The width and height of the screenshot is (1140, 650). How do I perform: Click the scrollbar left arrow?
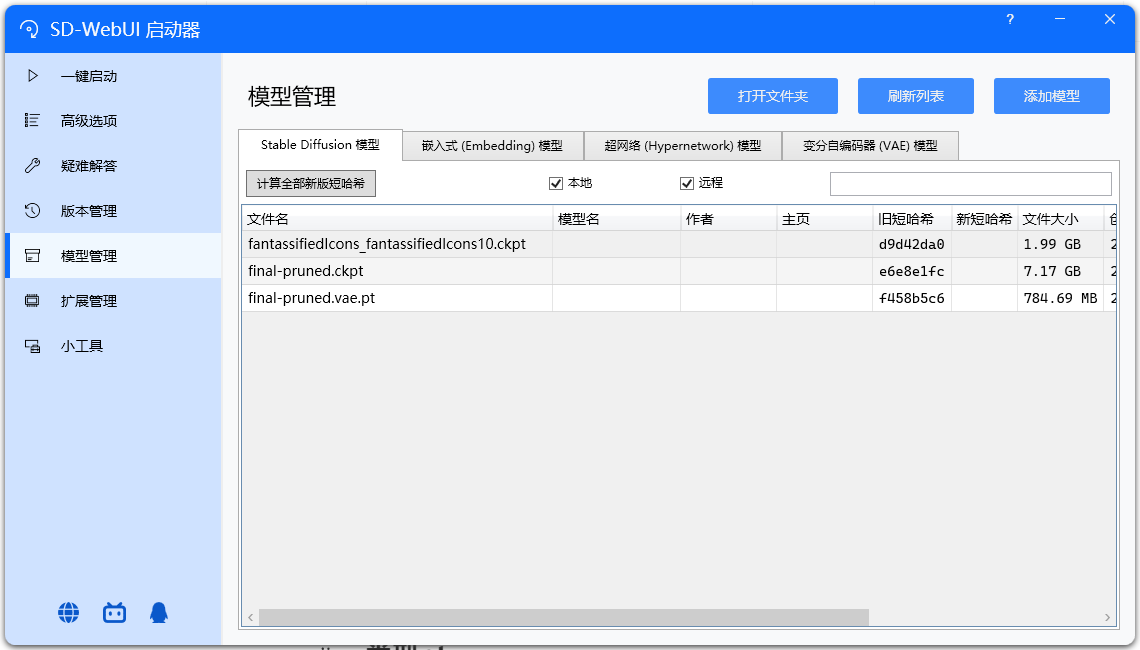pyautogui.click(x=250, y=617)
